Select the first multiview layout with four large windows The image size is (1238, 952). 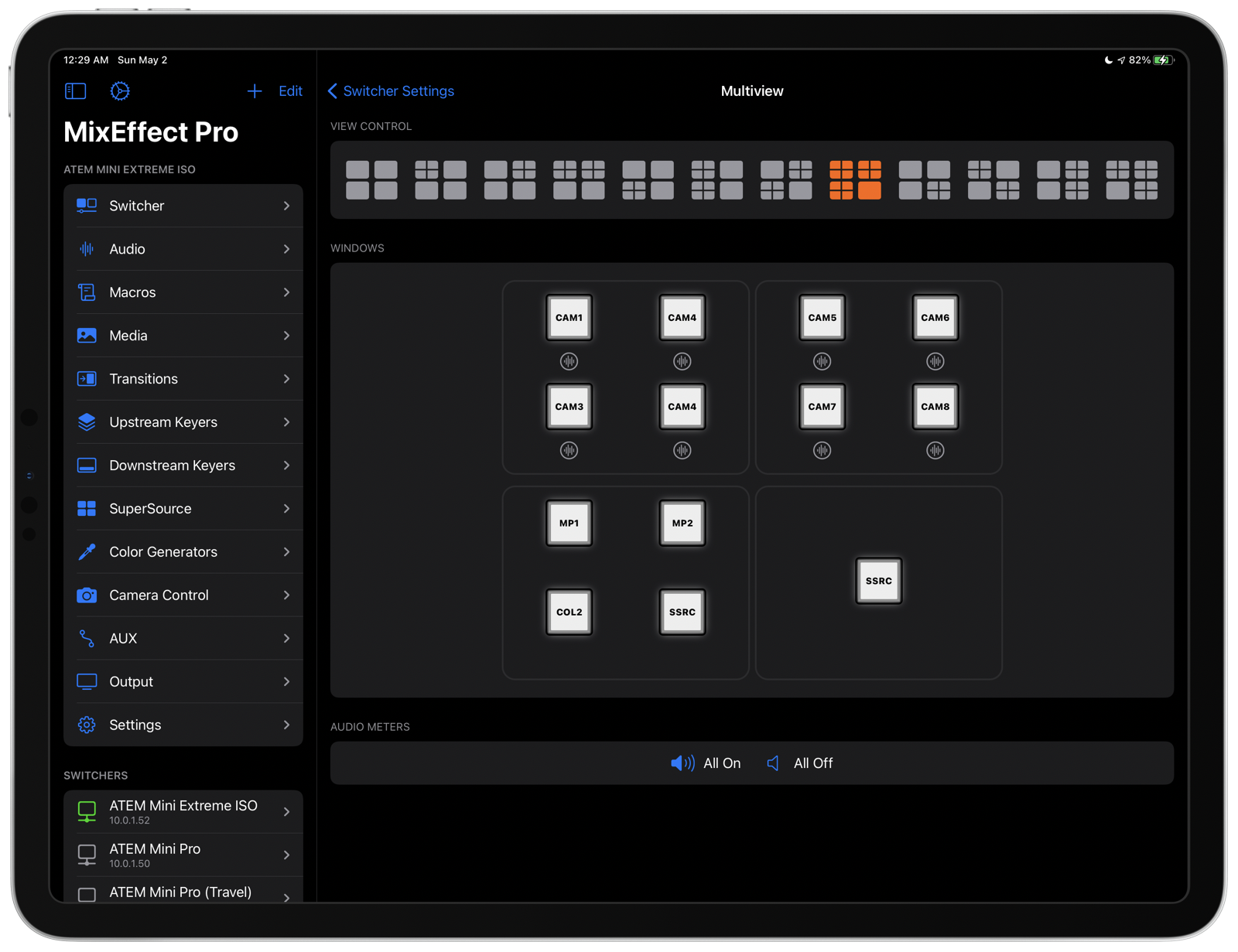pyautogui.click(x=371, y=180)
